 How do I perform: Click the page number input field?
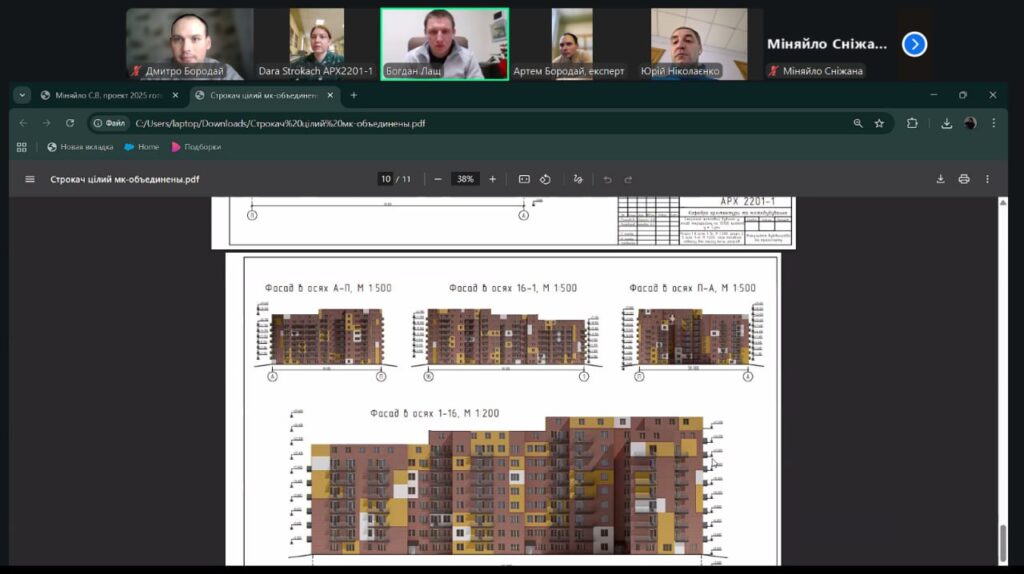pos(385,179)
